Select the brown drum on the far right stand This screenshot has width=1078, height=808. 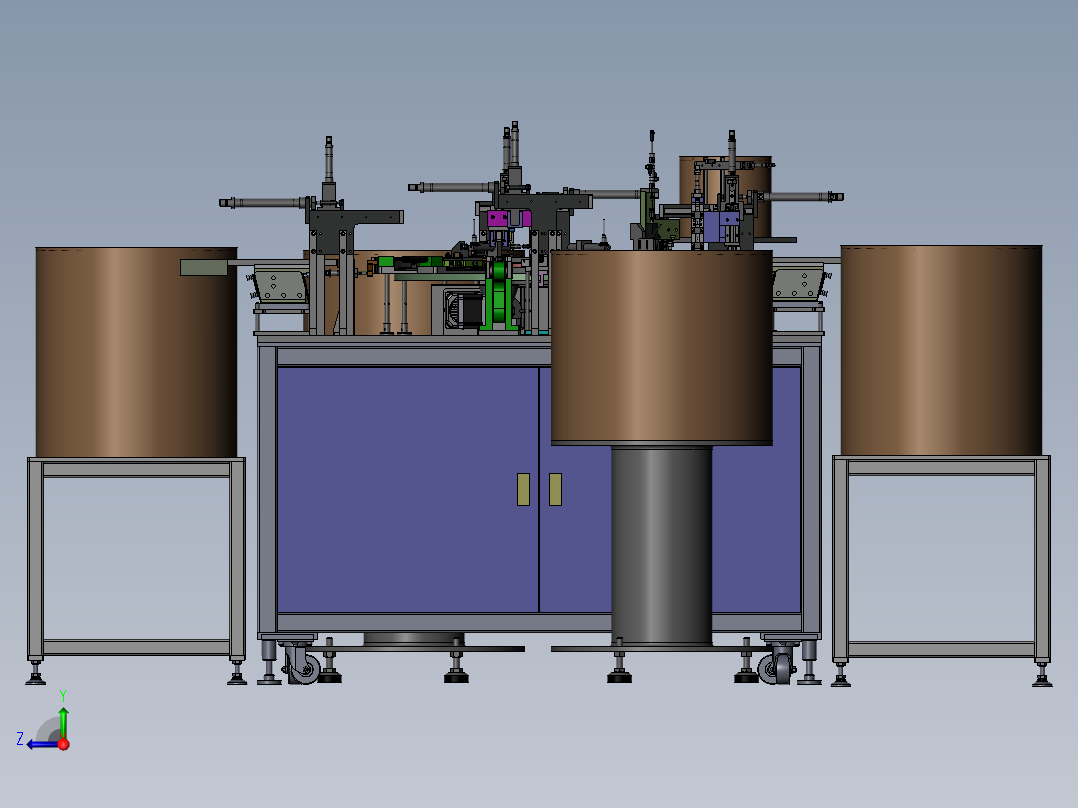tap(941, 350)
